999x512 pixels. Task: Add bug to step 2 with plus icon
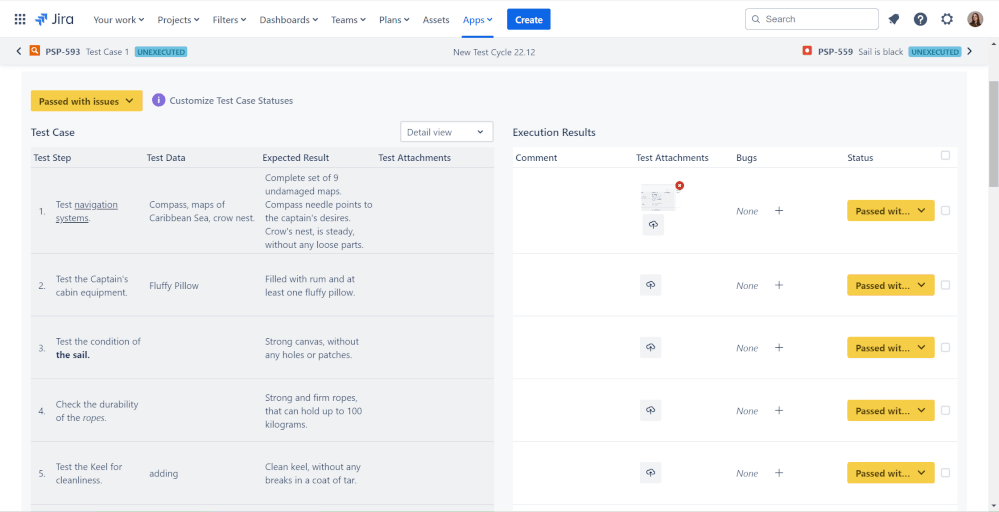point(779,285)
